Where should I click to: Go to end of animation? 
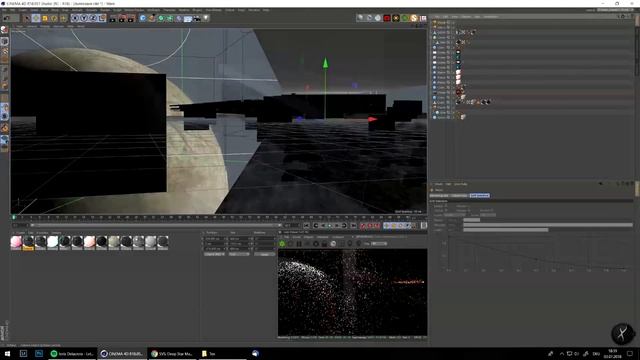tap(353, 225)
